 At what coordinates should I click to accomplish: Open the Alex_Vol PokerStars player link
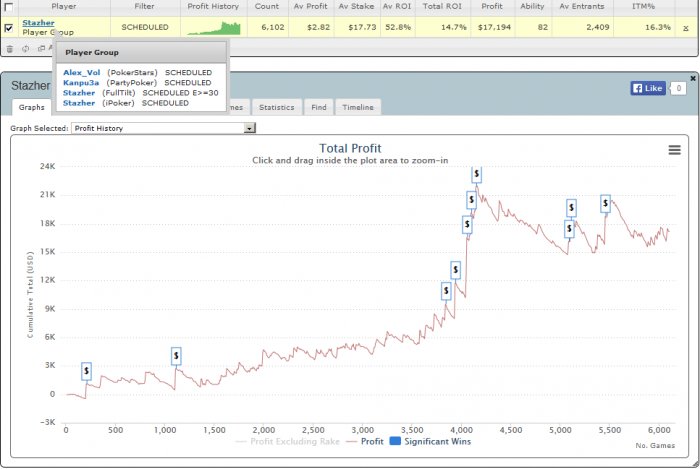(82, 72)
